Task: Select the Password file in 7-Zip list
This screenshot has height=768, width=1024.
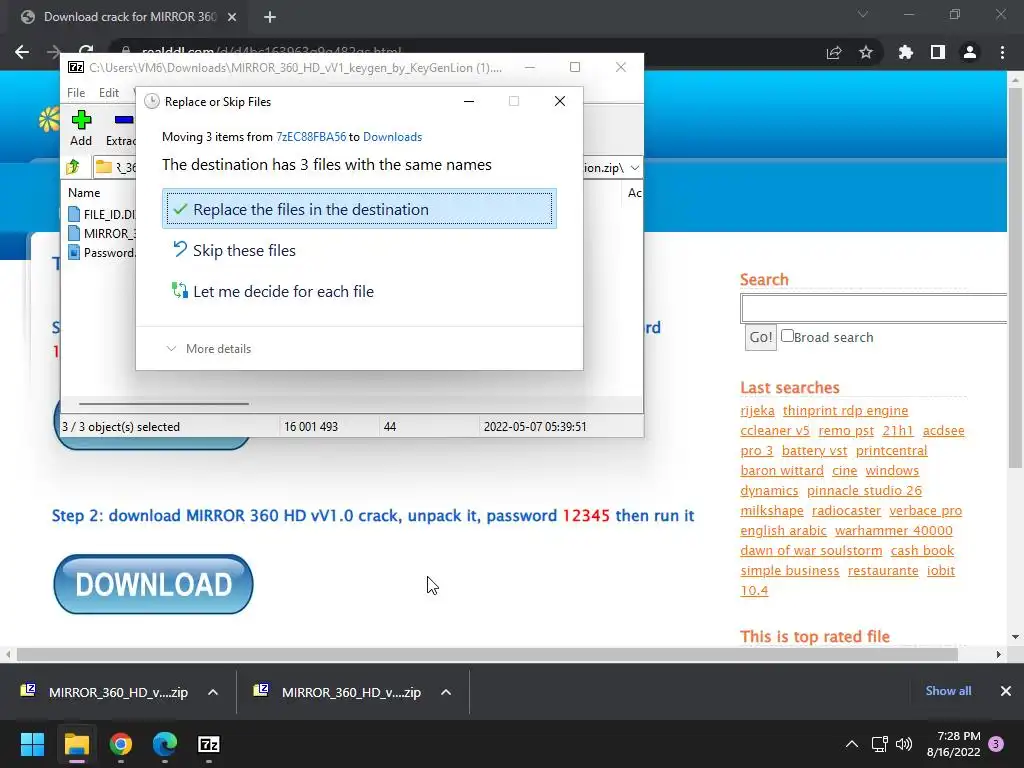Action: click(x=102, y=252)
